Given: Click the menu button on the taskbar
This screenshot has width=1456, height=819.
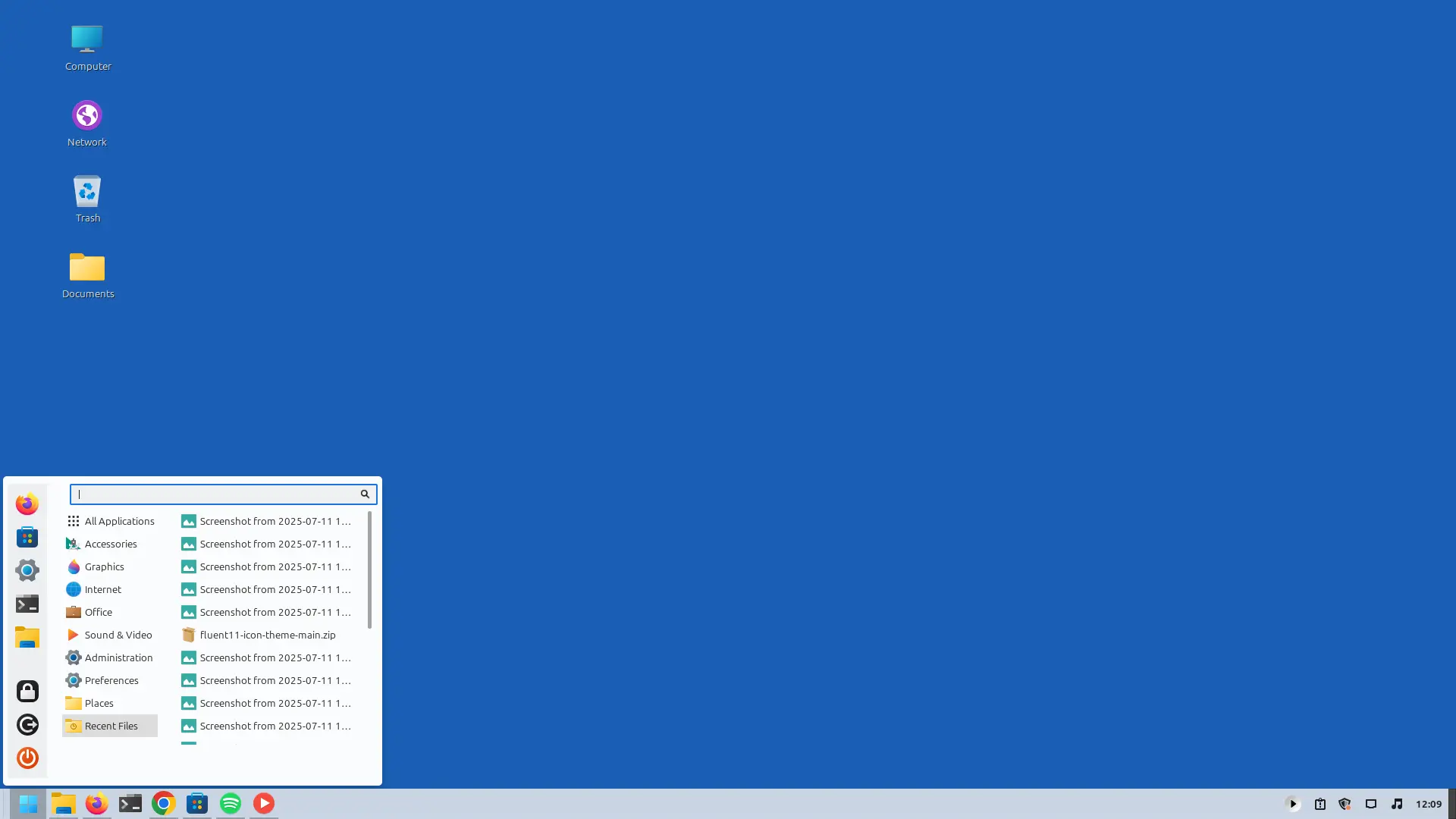Looking at the screenshot, I should (28, 804).
